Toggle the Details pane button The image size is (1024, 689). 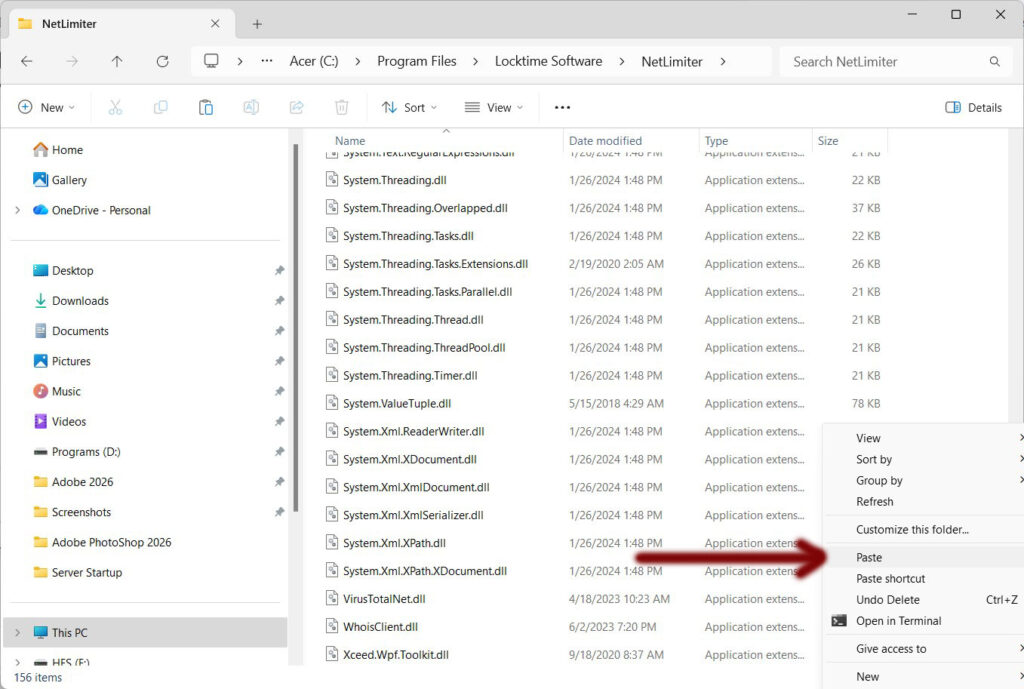click(973, 107)
